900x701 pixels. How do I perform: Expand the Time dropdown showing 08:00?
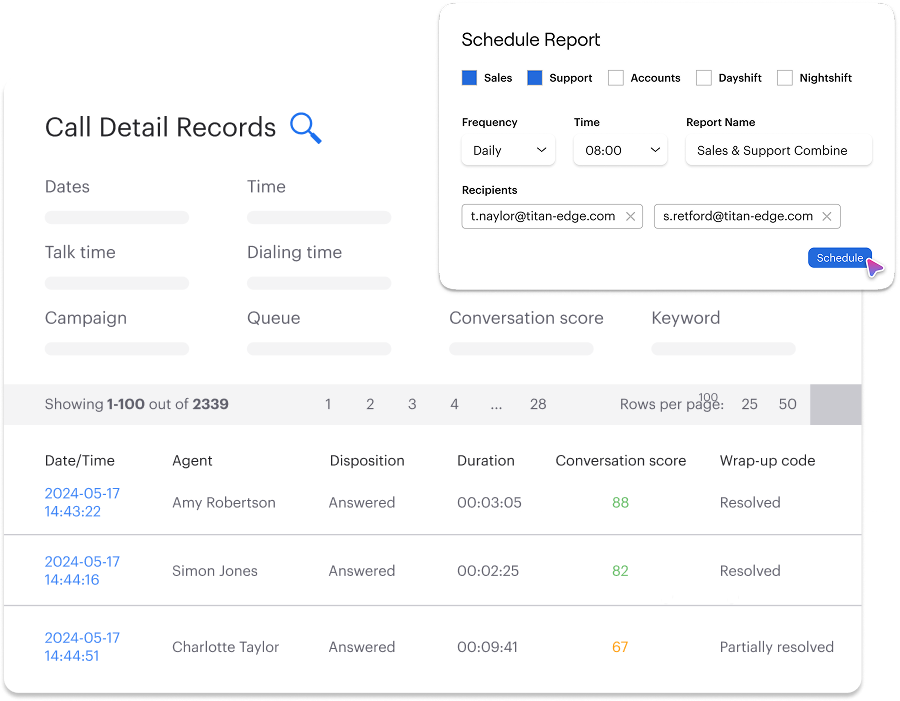tap(620, 151)
